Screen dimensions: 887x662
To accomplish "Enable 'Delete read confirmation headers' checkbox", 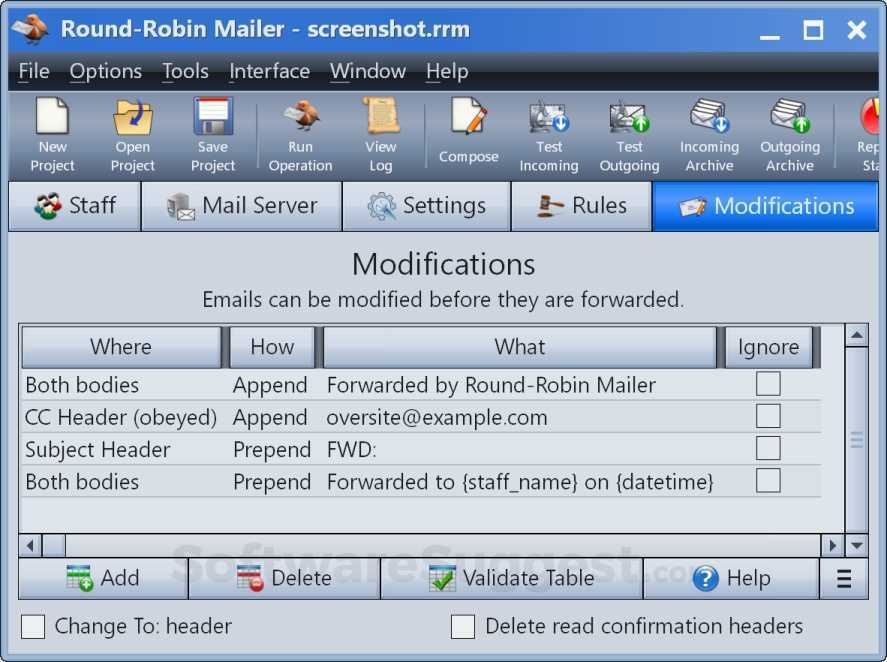I will pos(463,626).
